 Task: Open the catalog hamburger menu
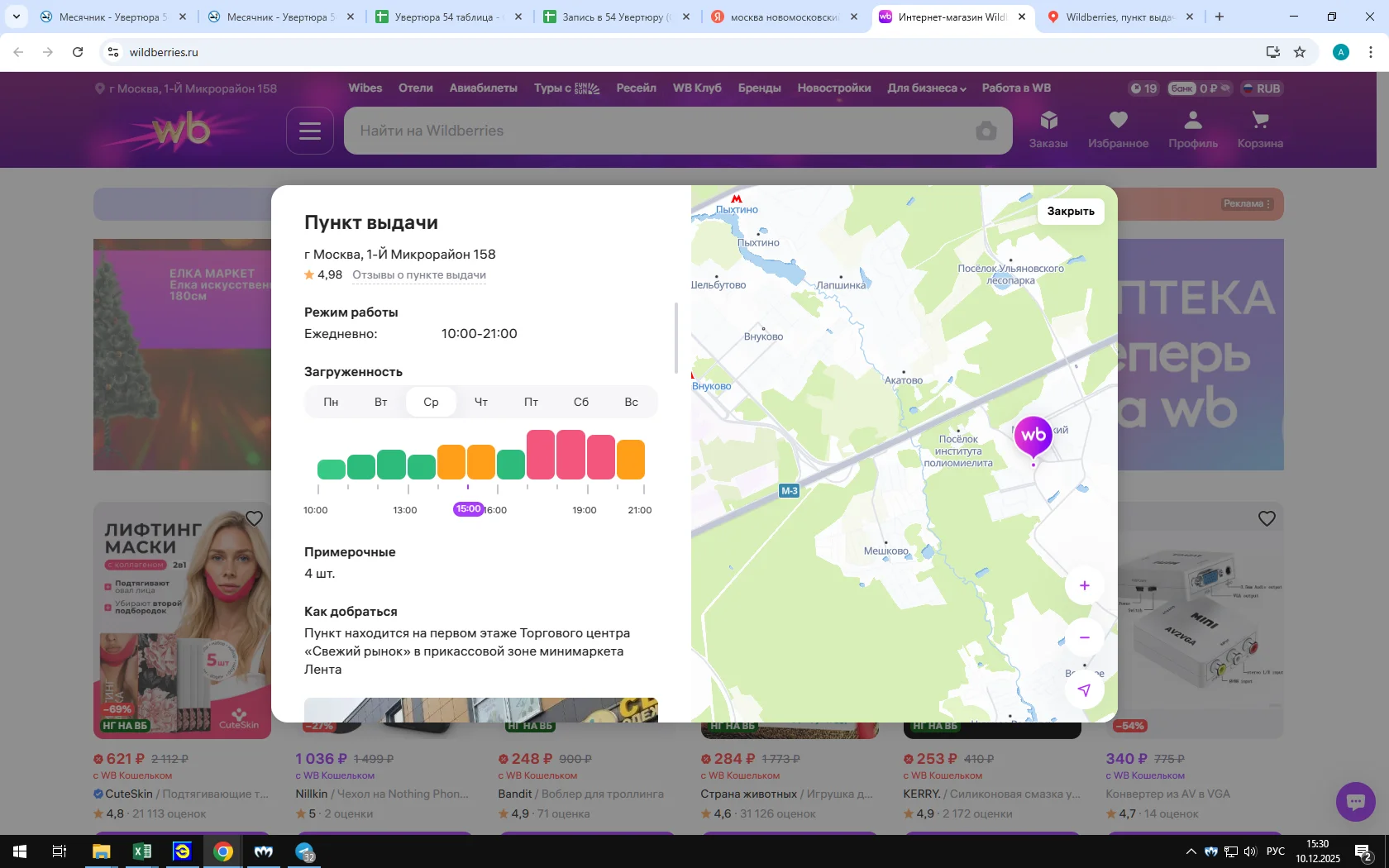pyautogui.click(x=310, y=131)
